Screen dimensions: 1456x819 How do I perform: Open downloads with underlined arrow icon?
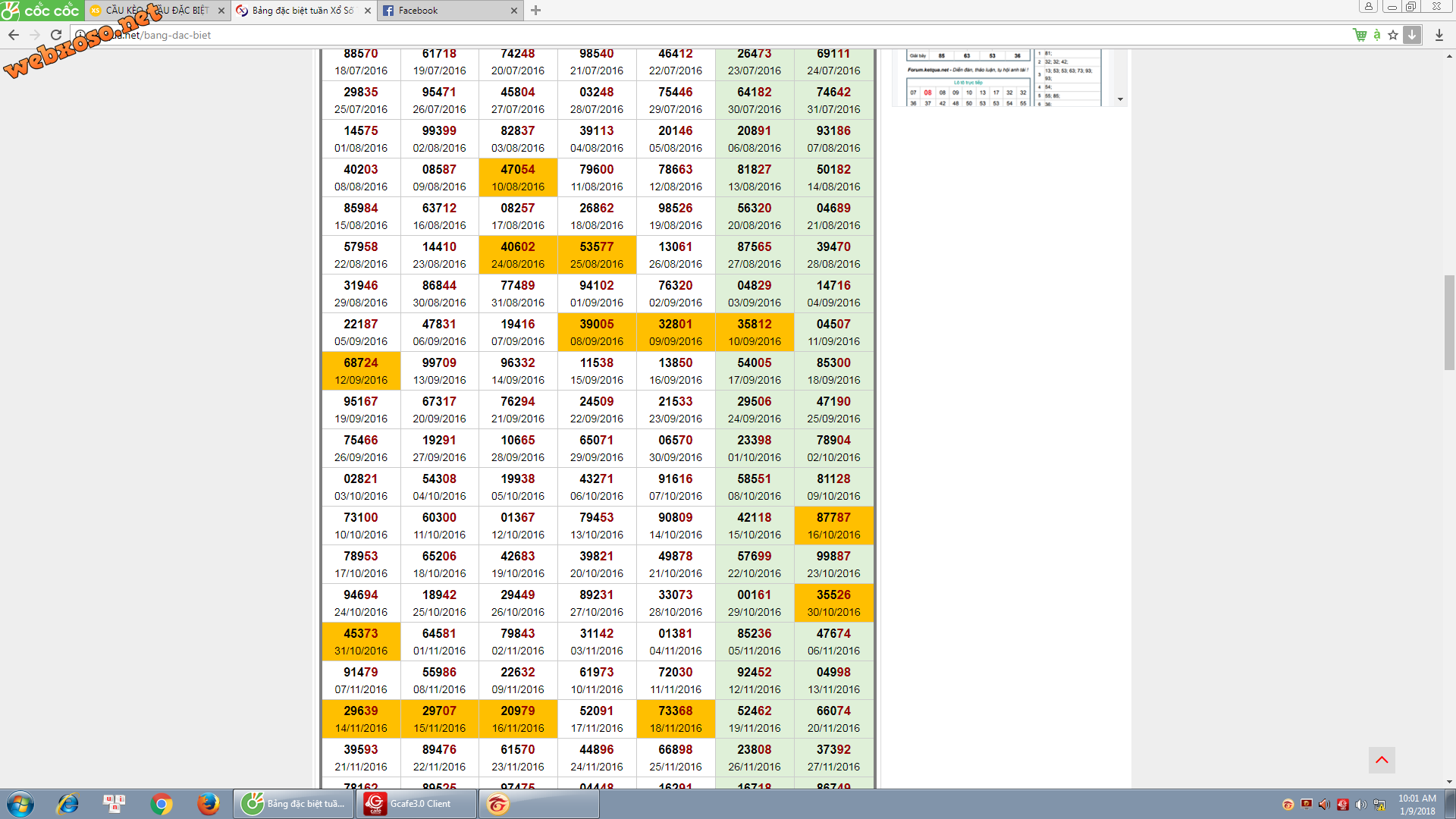1439,35
